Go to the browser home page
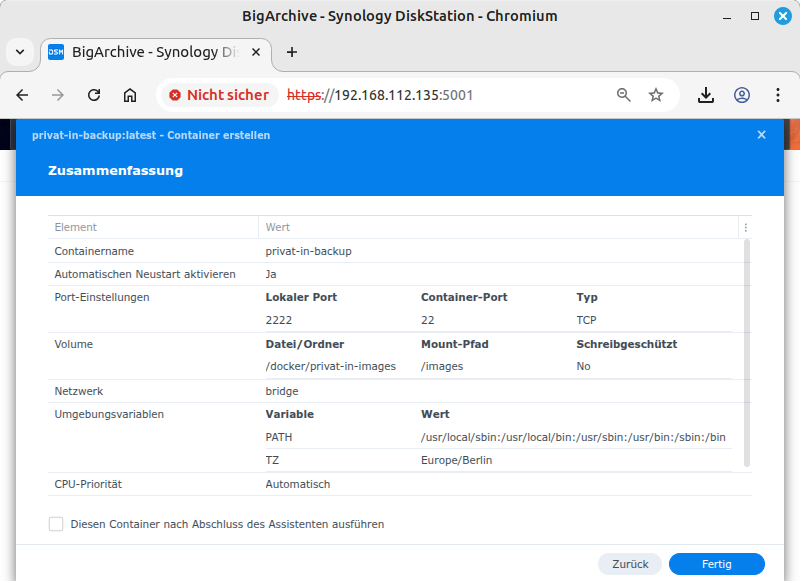The image size is (800, 581). 130,95
